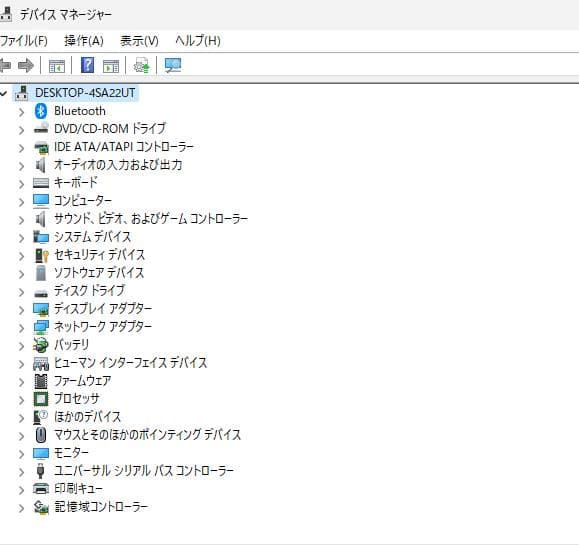
Task: Click the battery icon beside バッテリ
Action: [x=41, y=345]
